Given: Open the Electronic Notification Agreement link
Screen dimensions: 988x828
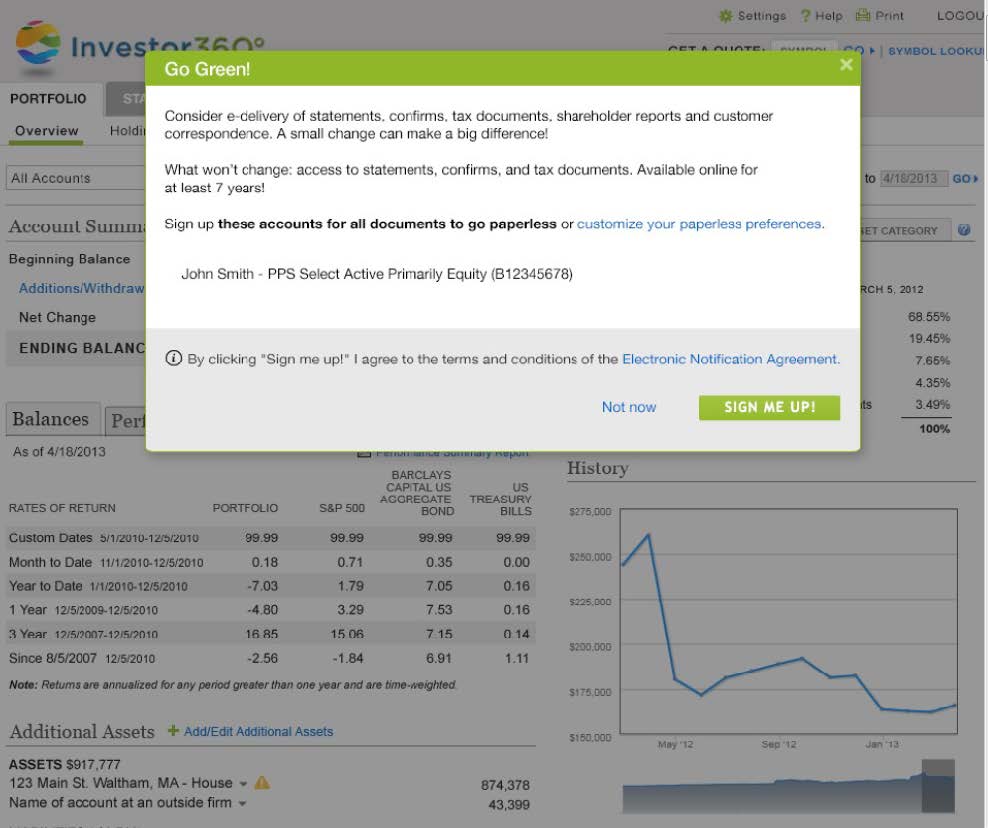Looking at the screenshot, I should [730, 359].
